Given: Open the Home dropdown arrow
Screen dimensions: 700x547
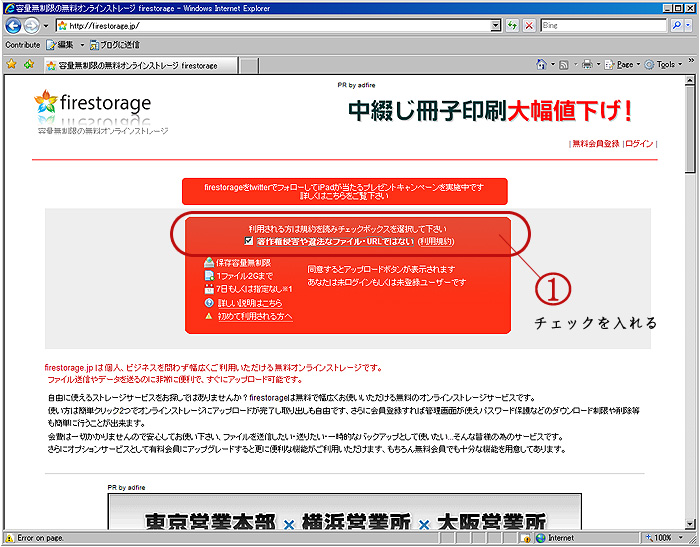Looking at the screenshot, I should tap(553, 65).
